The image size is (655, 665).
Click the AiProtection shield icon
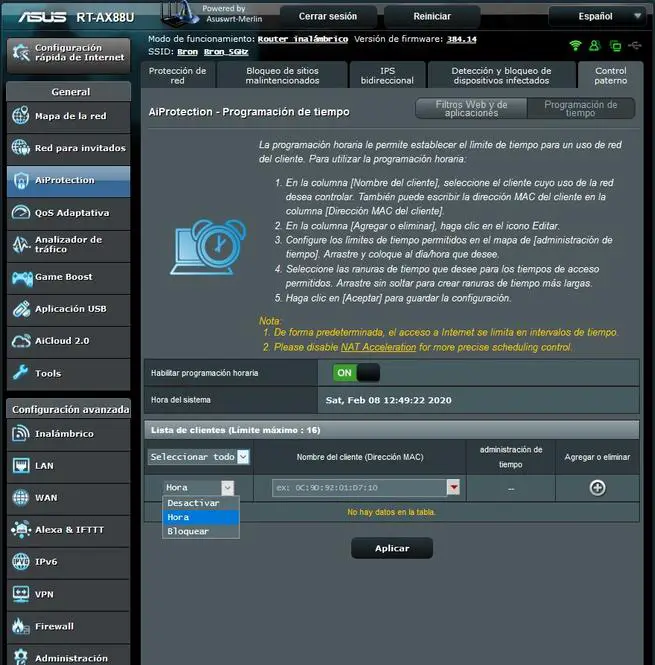[20, 180]
